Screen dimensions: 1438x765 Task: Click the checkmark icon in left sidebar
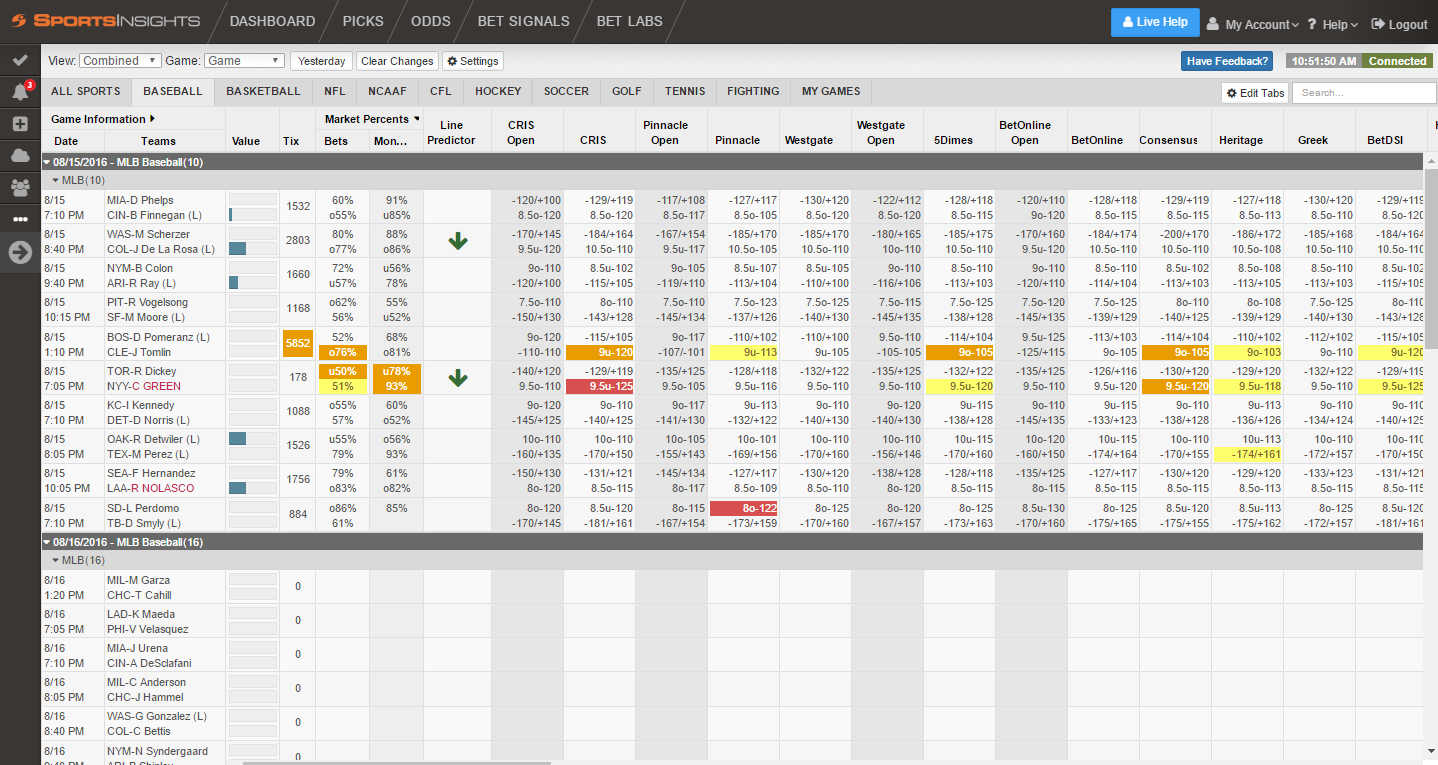tap(20, 61)
